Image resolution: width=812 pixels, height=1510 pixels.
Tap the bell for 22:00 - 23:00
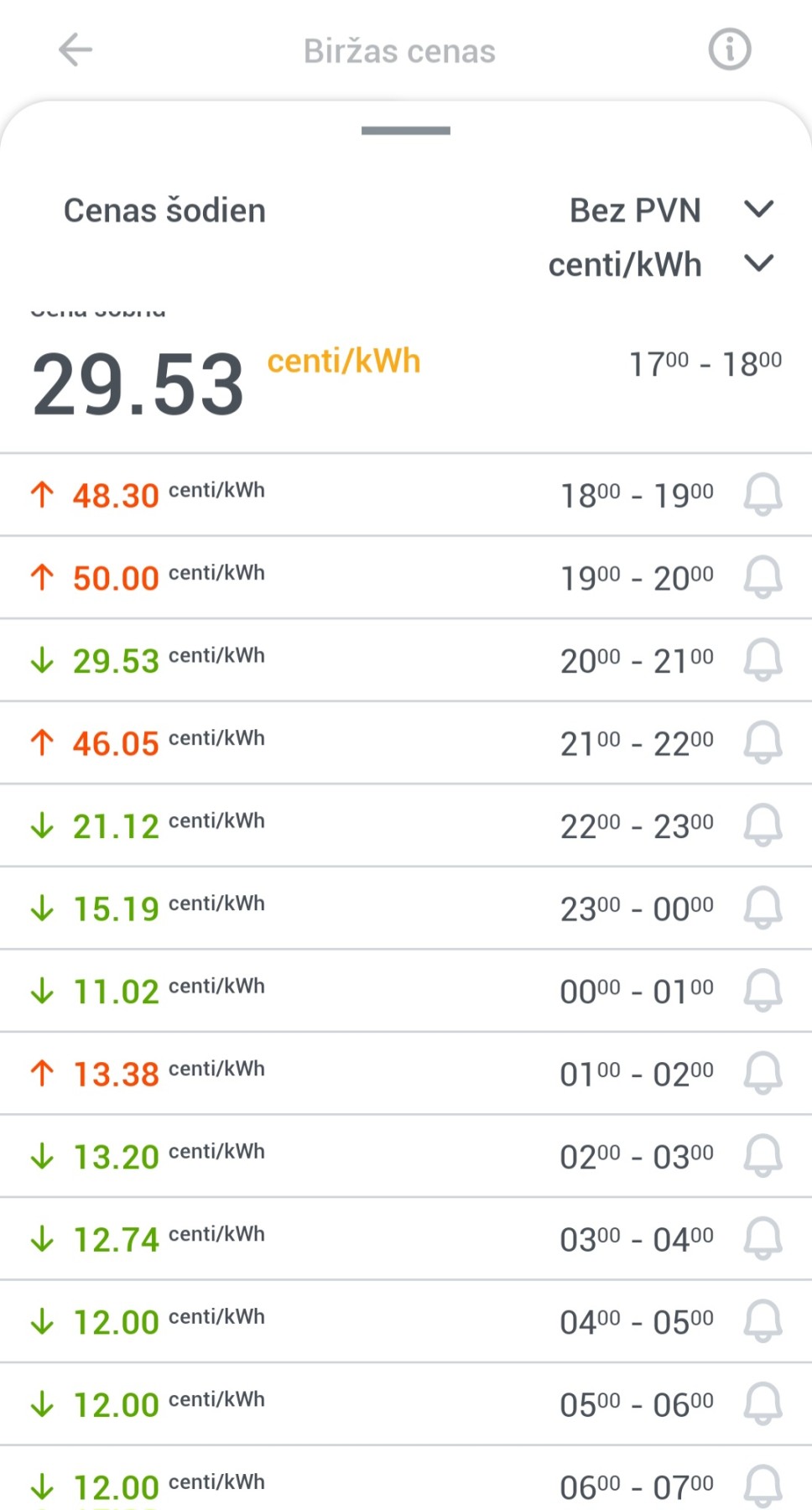tap(763, 825)
